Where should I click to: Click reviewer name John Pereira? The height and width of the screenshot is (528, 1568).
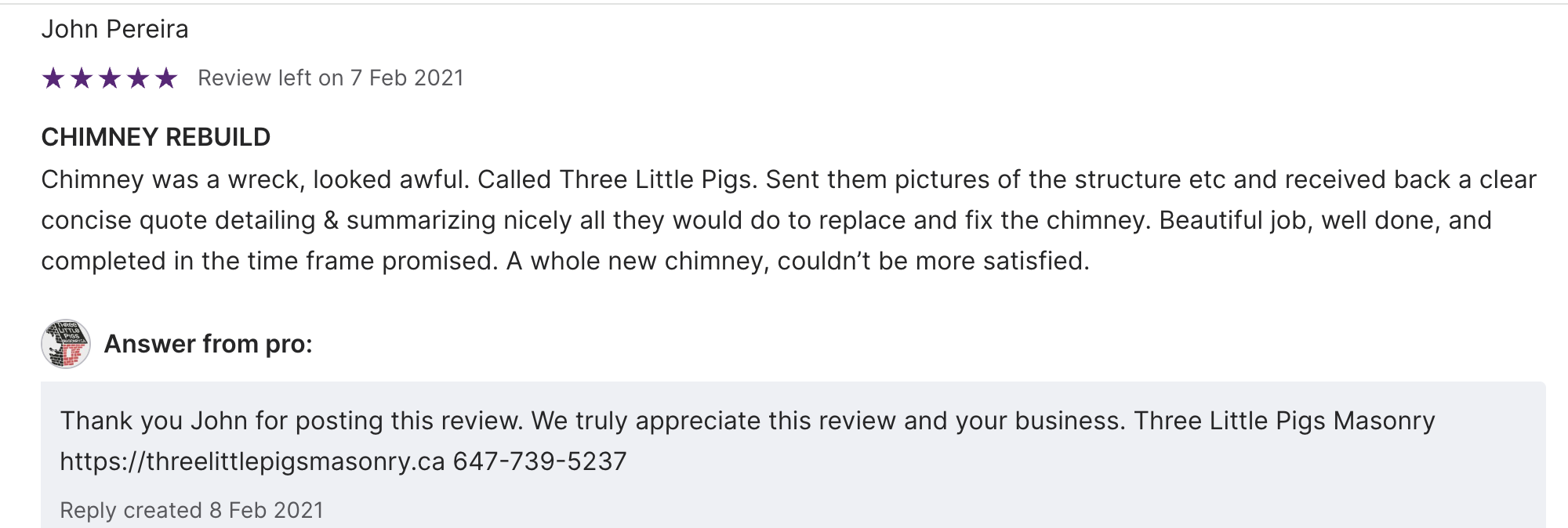tap(114, 30)
